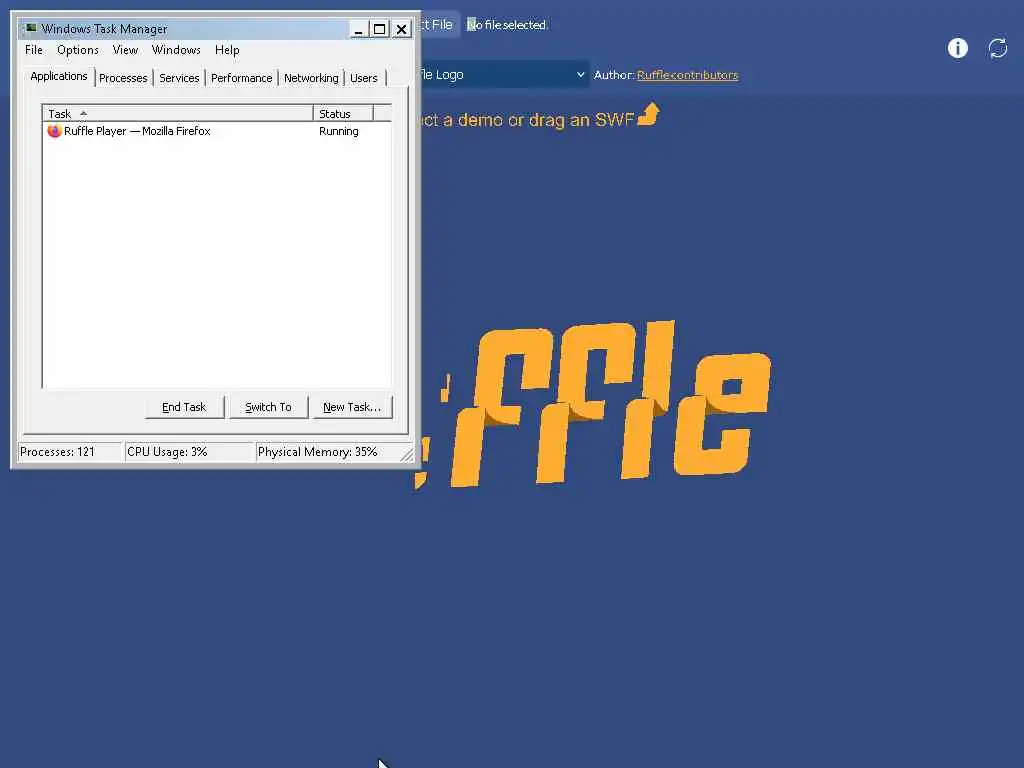Open the View menu in Task Manager
Screen dimensions: 1024x768
pyautogui.click(x=125, y=50)
